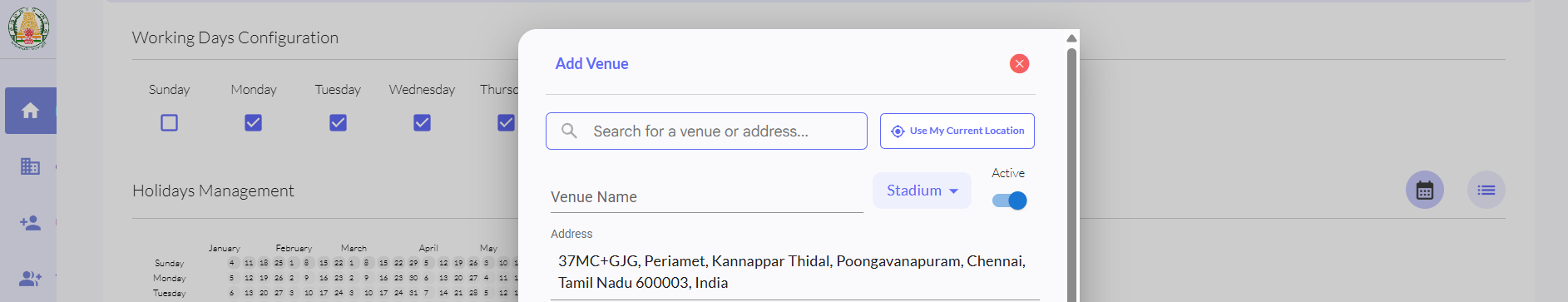Uncheck the Monday working day checkbox
This screenshot has width=1568, height=302.
254,123
